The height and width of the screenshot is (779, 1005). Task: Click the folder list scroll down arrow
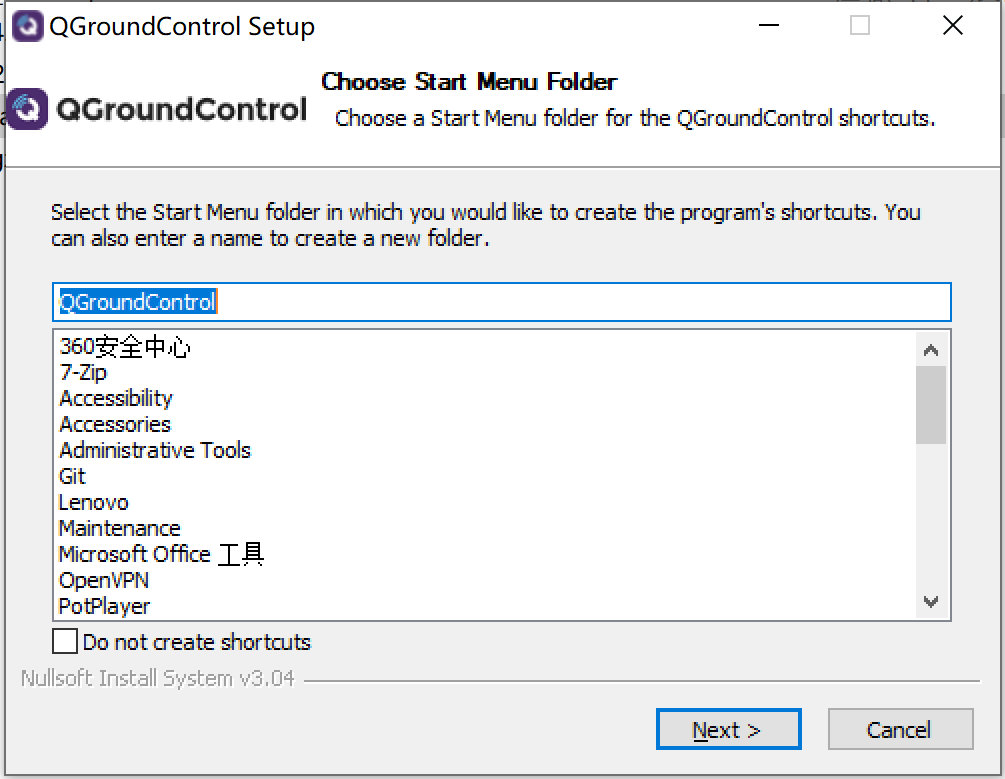(x=931, y=602)
